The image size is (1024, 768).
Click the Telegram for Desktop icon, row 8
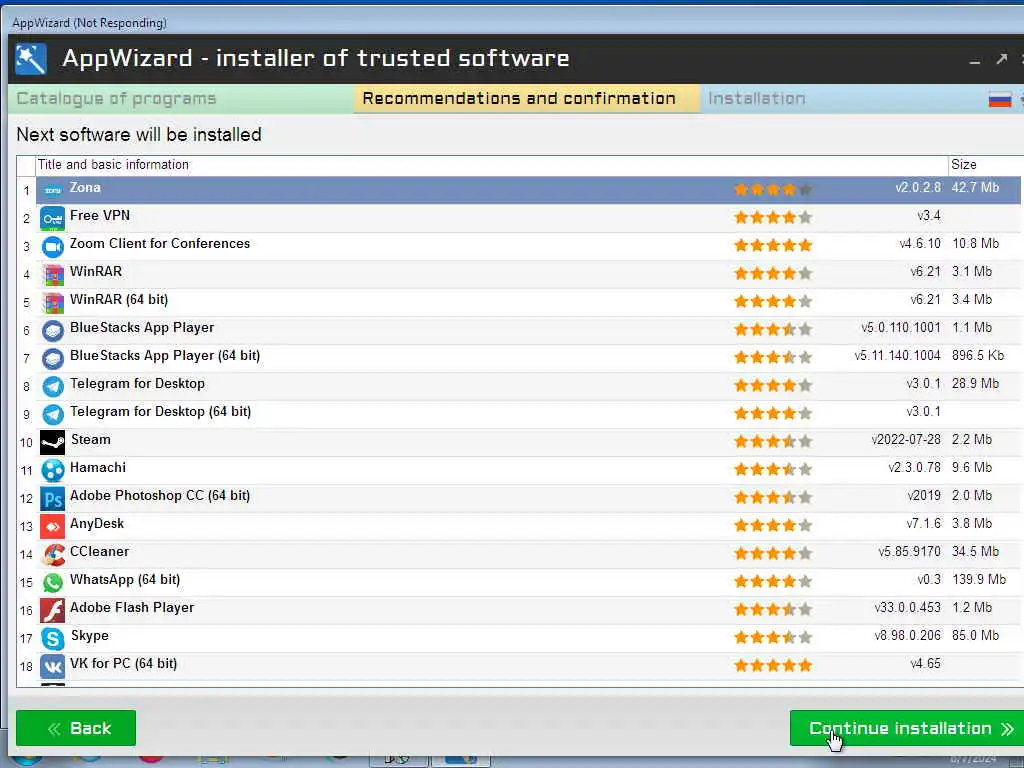(52, 387)
